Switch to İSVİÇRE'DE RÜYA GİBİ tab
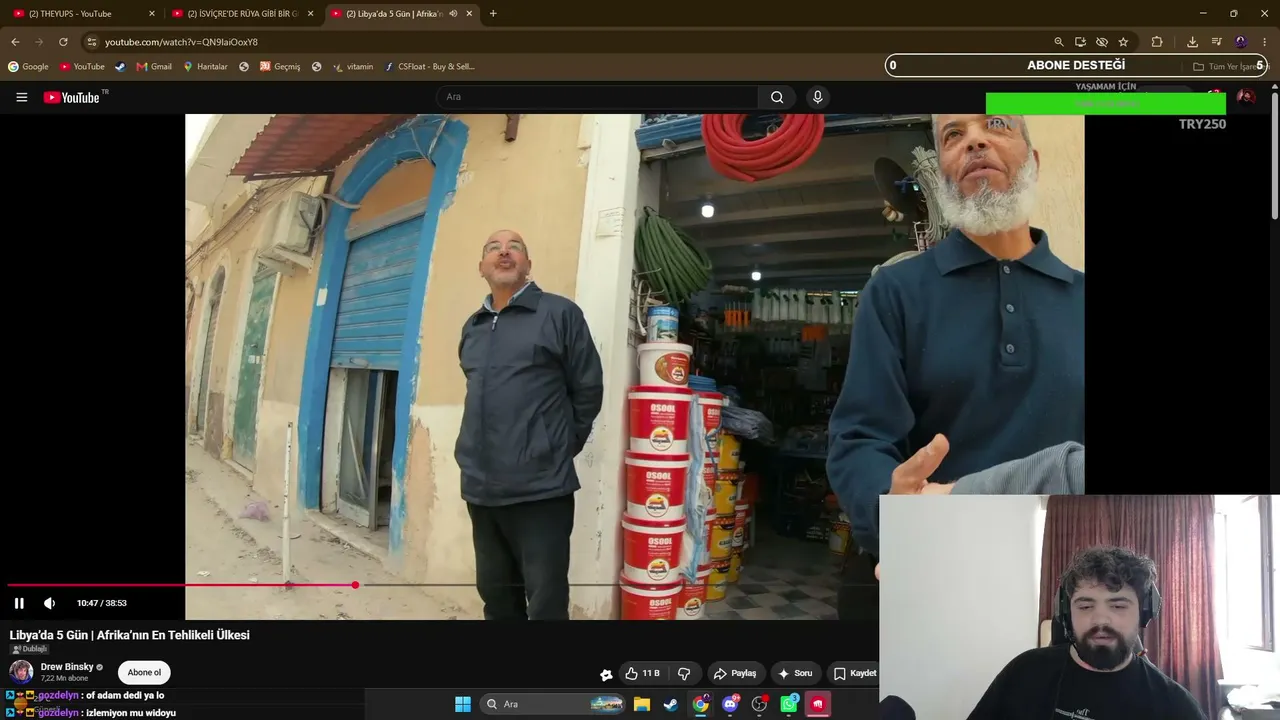1280x720 pixels. pos(243,14)
